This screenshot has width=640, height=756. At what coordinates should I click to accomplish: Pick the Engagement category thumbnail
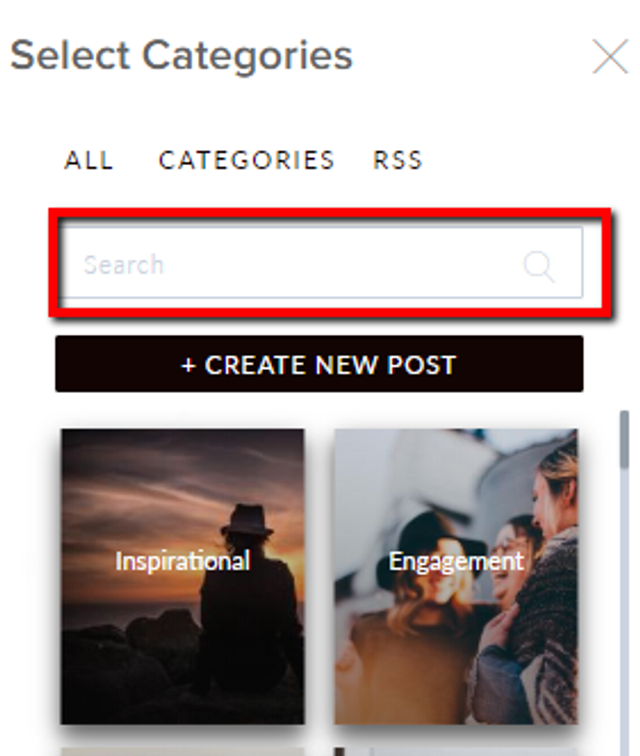point(456,577)
